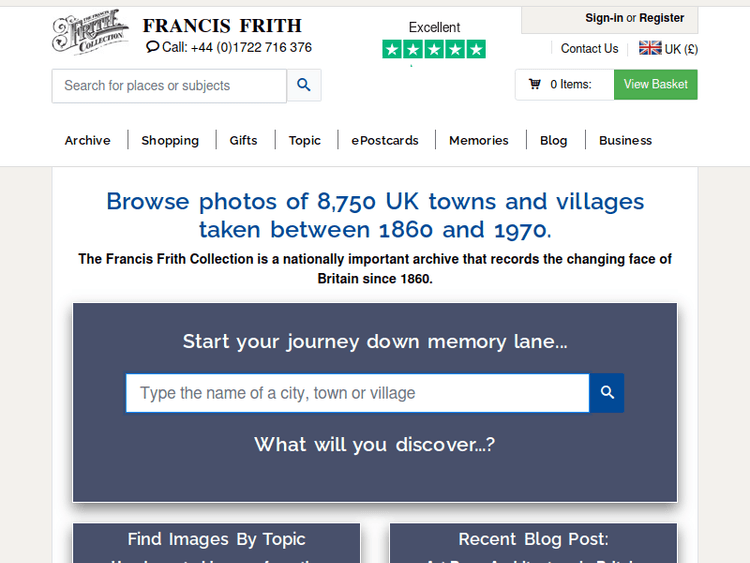Screen dimensions: 750x563
Task: Click the shopping basket cart icon
Action: (535, 85)
